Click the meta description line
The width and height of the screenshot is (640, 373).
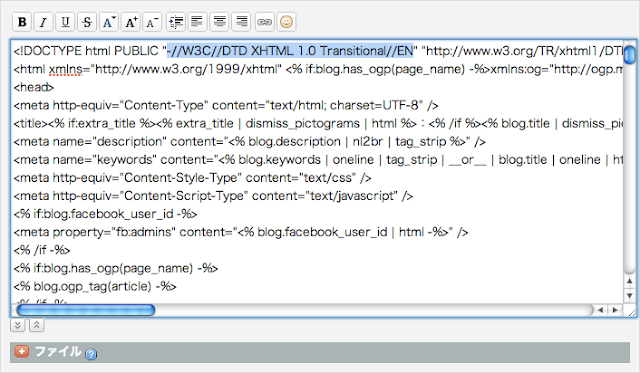[249, 142]
